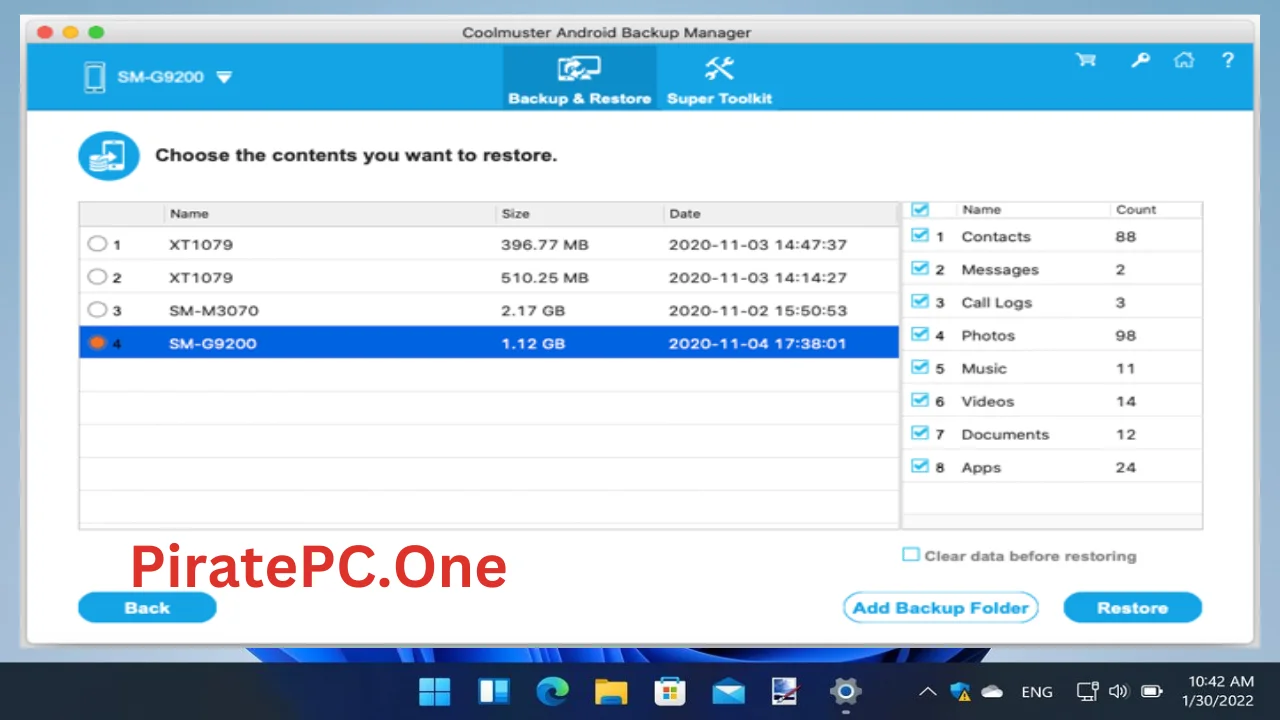Uncheck the Messages checkbox

point(920,269)
